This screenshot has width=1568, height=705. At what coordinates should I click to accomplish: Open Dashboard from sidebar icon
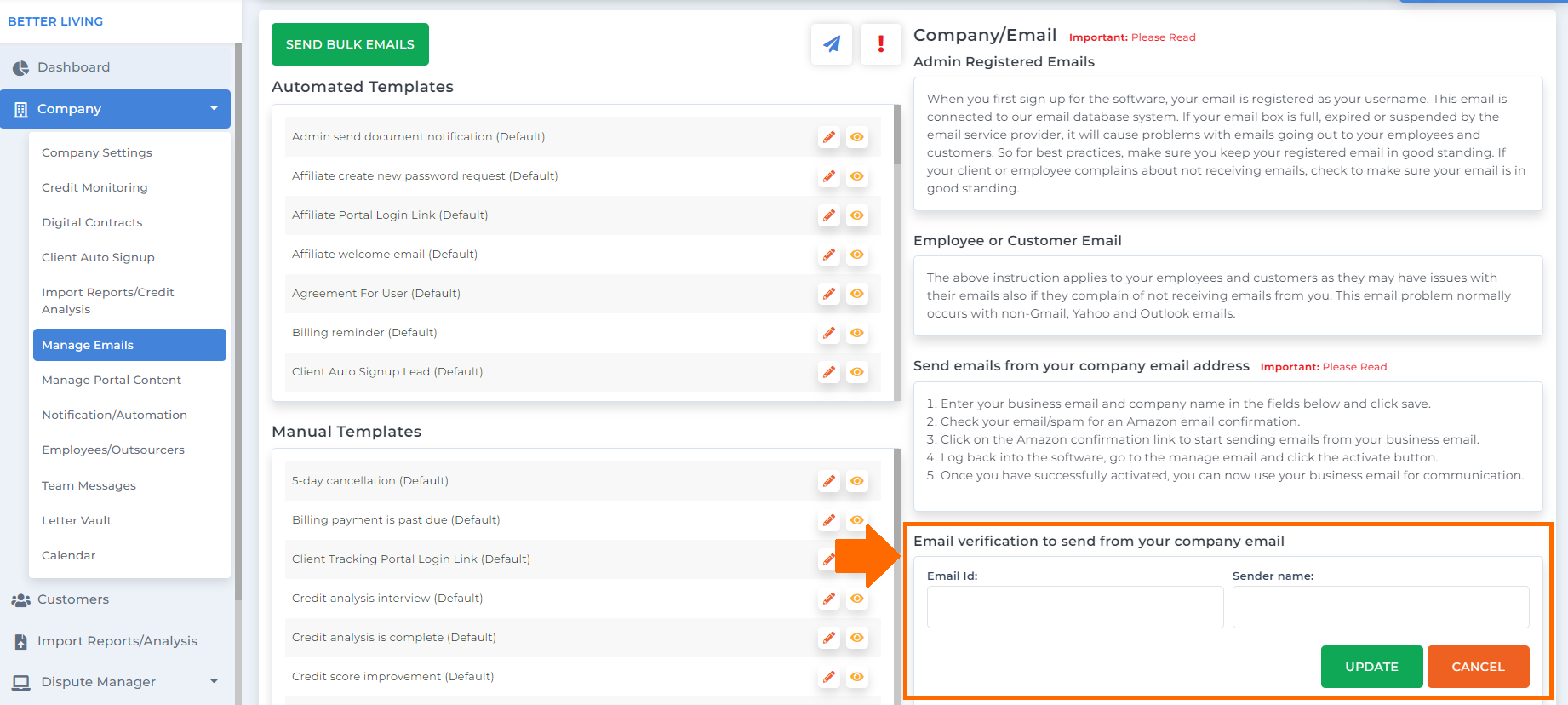pyautogui.click(x=20, y=67)
